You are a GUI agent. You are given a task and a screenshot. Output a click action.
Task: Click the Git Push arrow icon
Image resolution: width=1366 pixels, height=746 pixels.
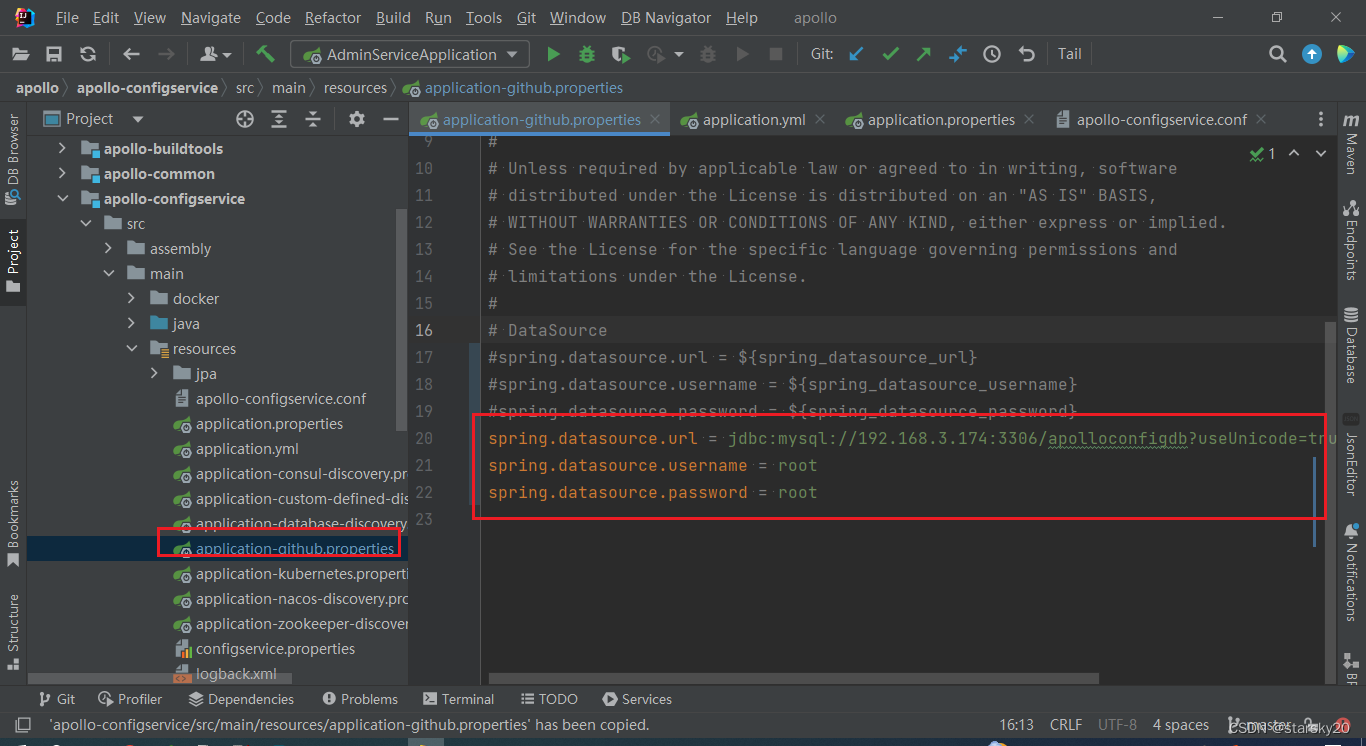pos(923,54)
